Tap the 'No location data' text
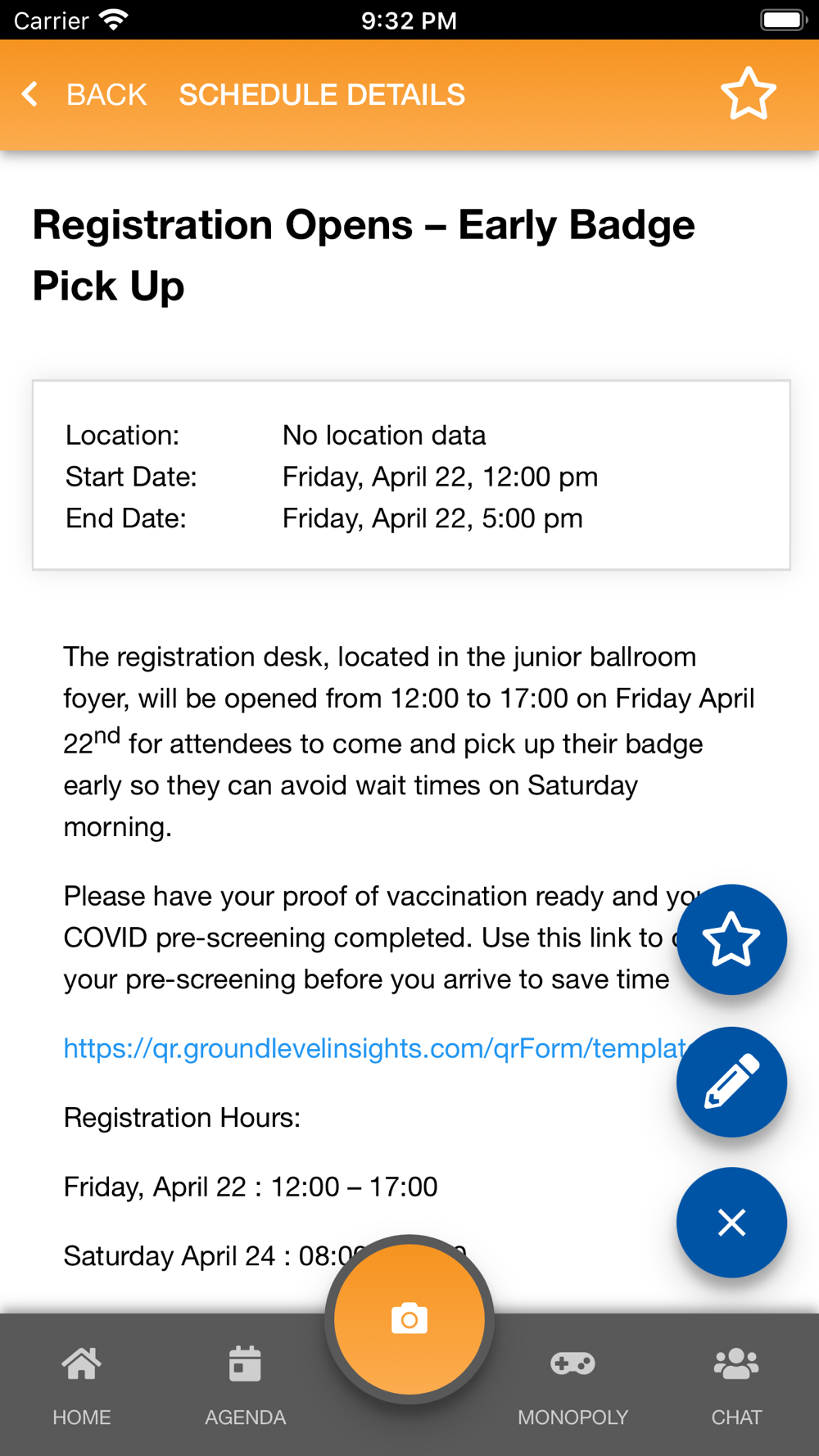Screen dimensions: 819x1456 pyautogui.click(x=384, y=435)
